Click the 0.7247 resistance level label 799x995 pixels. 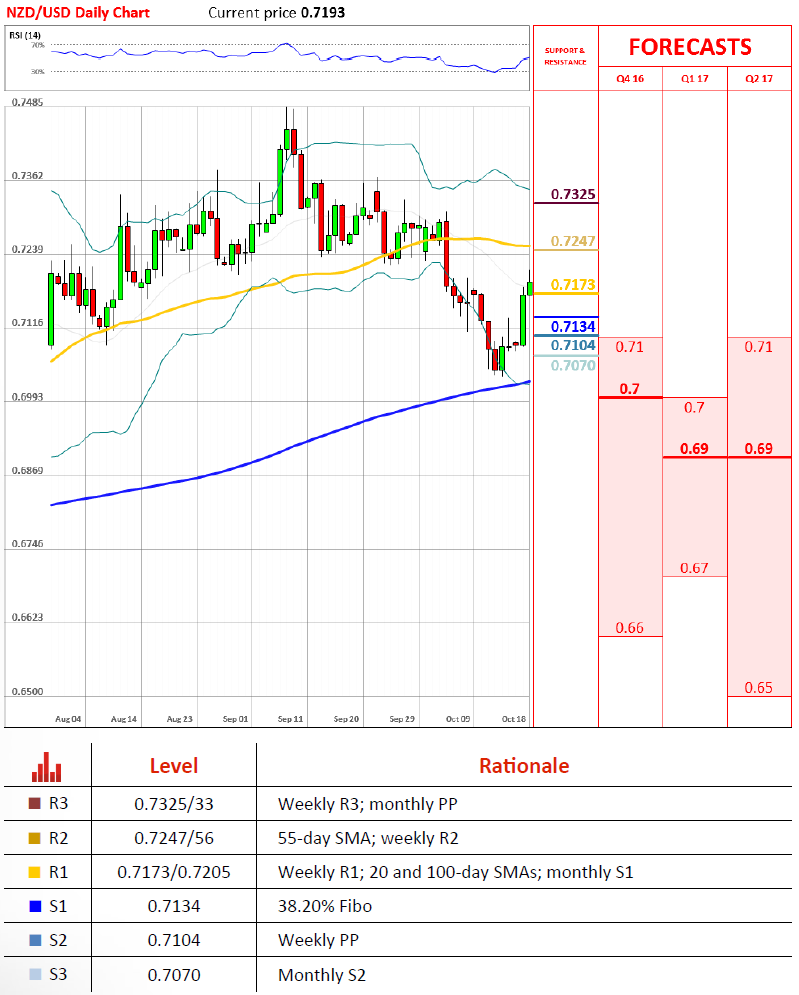(x=573, y=241)
